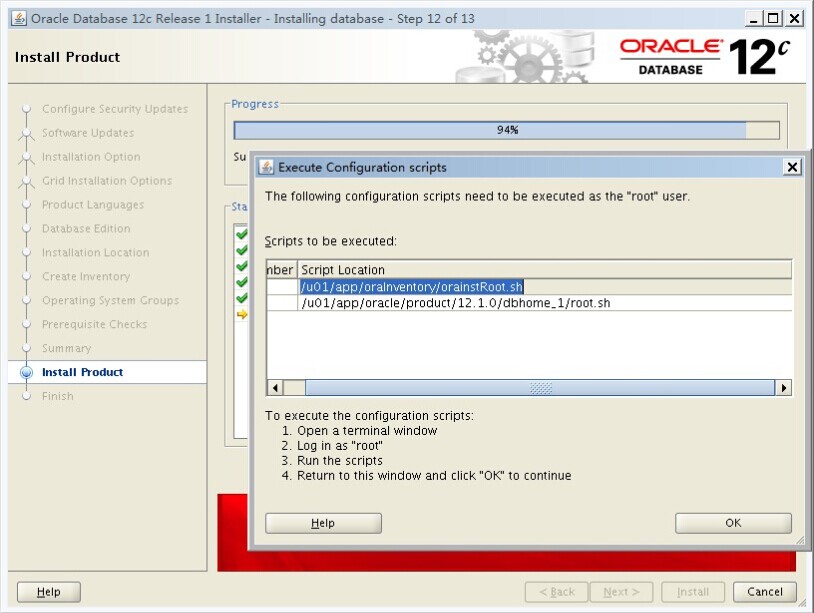Select the Finish step in the sidebar

coord(57,396)
